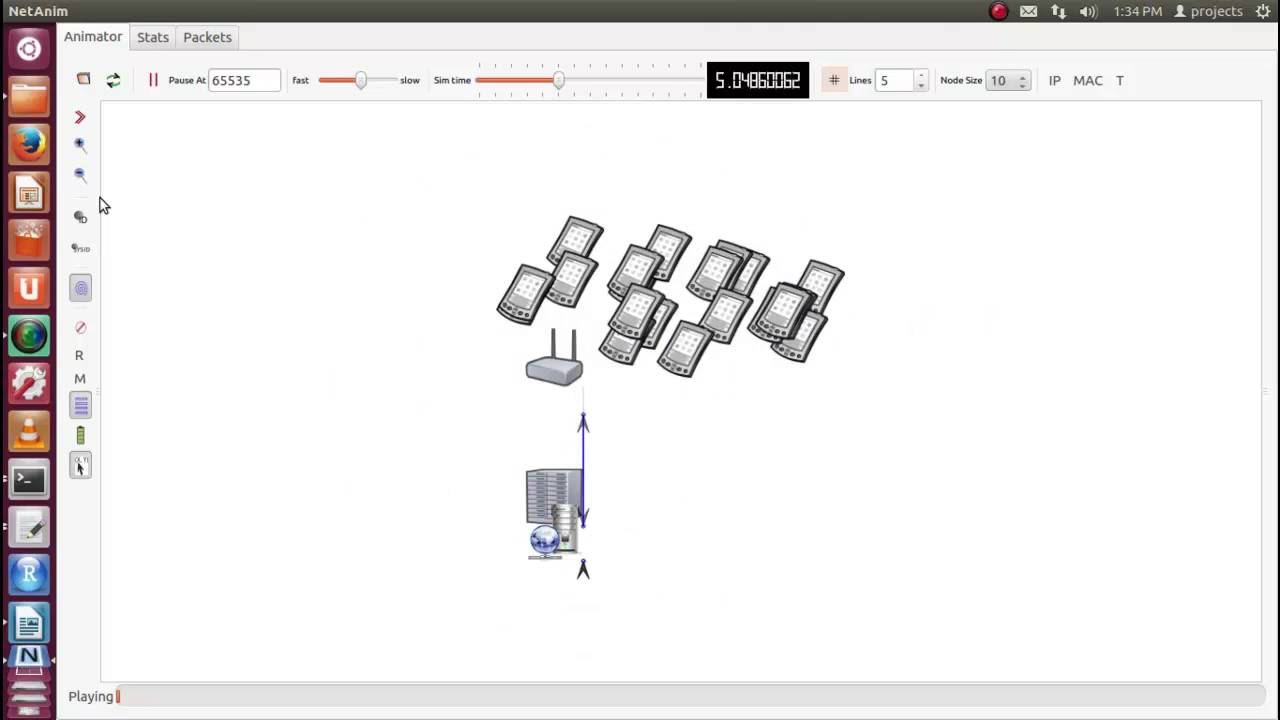Adjust the fast/slow animation speed slider

click(x=359, y=80)
